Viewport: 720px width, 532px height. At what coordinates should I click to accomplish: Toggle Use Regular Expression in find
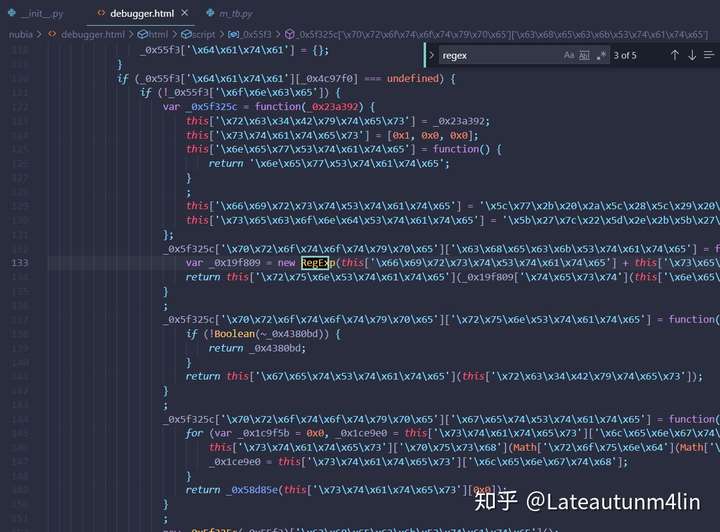pos(601,56)
